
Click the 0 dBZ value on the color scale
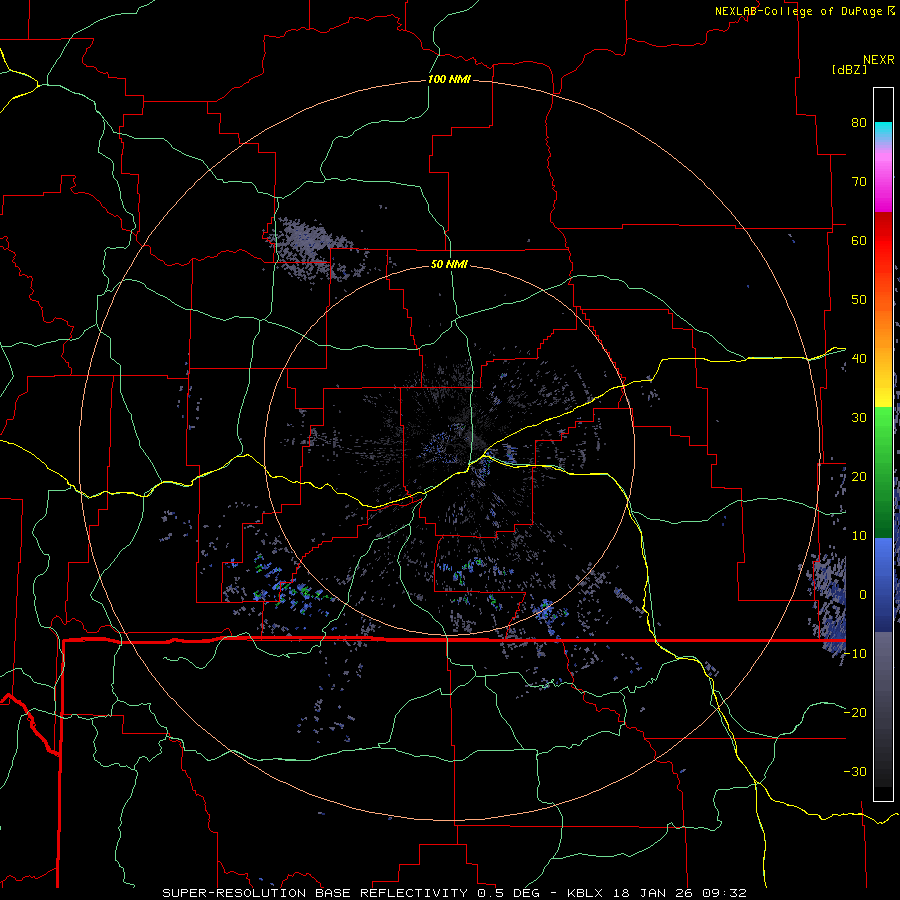click(x=863, y=595)
